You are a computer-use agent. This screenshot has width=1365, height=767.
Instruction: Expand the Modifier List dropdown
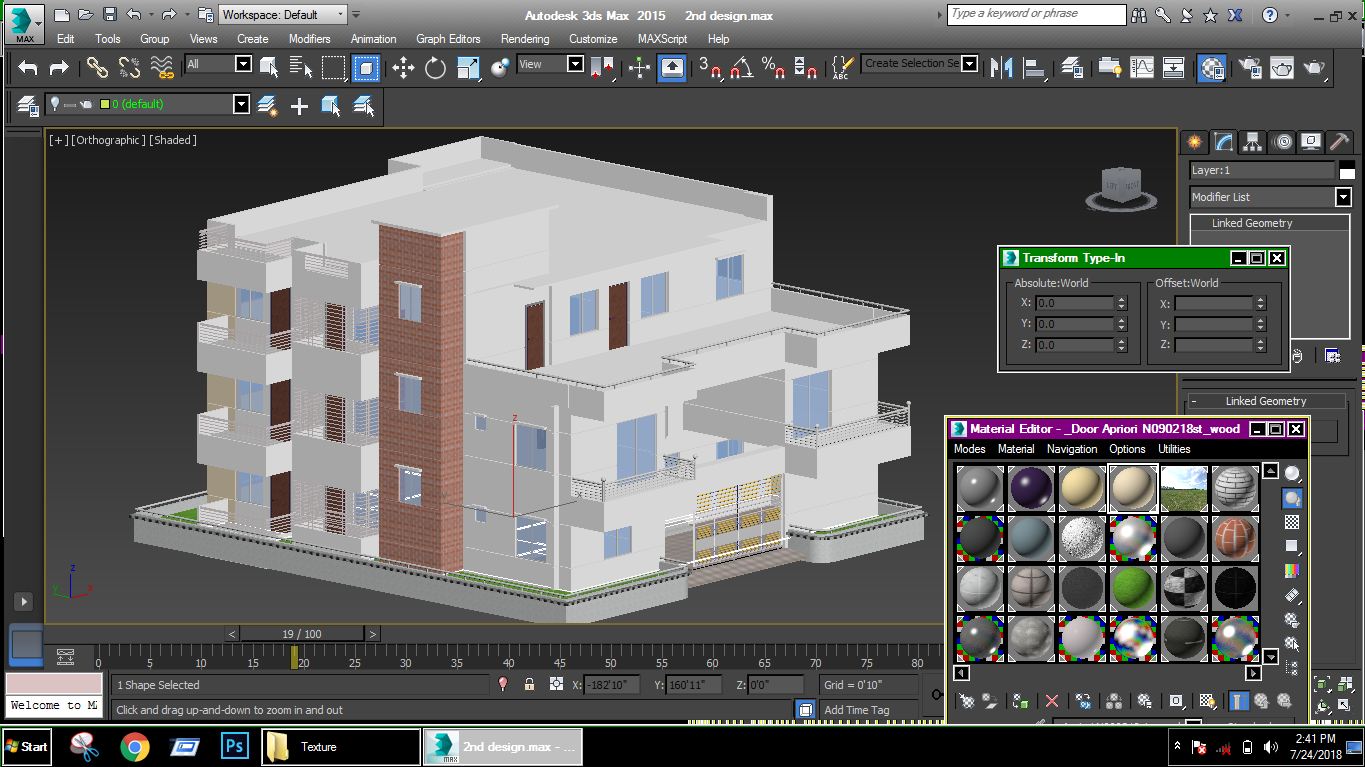[1343, 197]
